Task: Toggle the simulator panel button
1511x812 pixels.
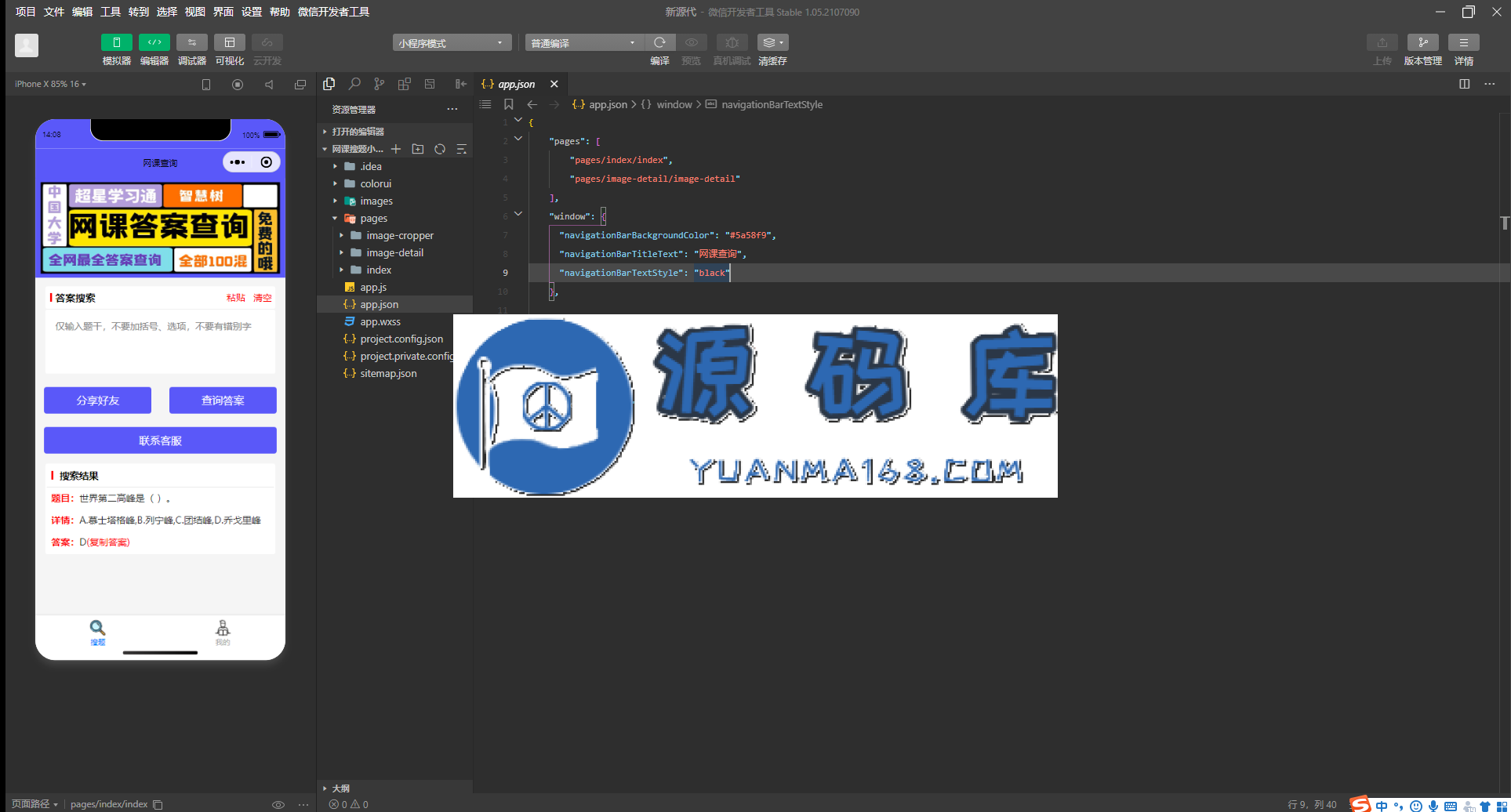Action: [x=117, y=42]
